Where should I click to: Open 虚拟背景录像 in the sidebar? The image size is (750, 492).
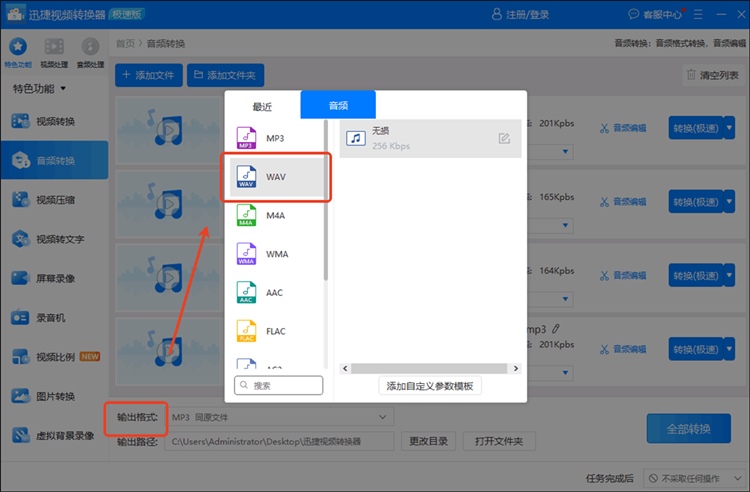click(53, 435)
